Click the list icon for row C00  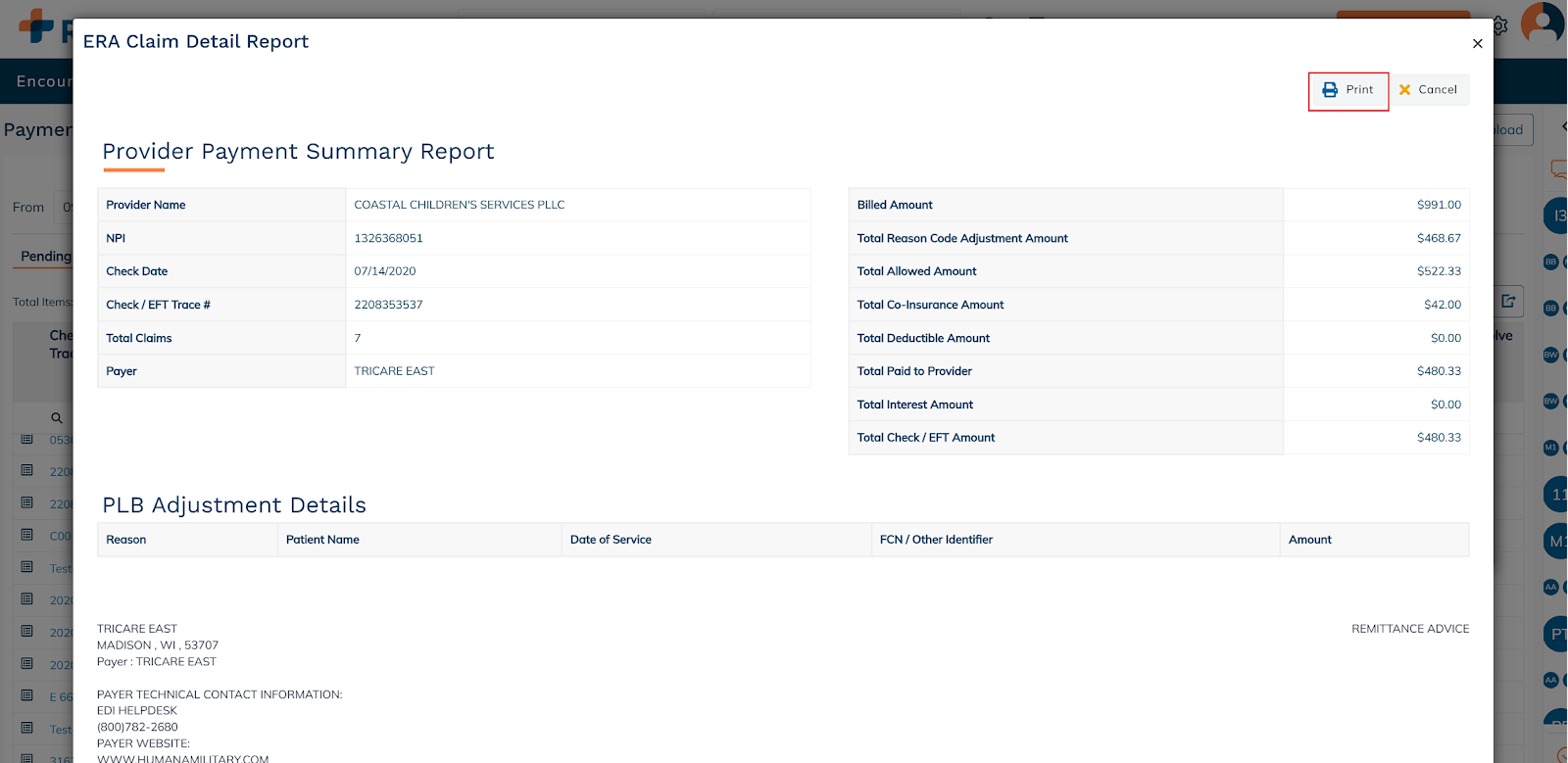(27, 536)
